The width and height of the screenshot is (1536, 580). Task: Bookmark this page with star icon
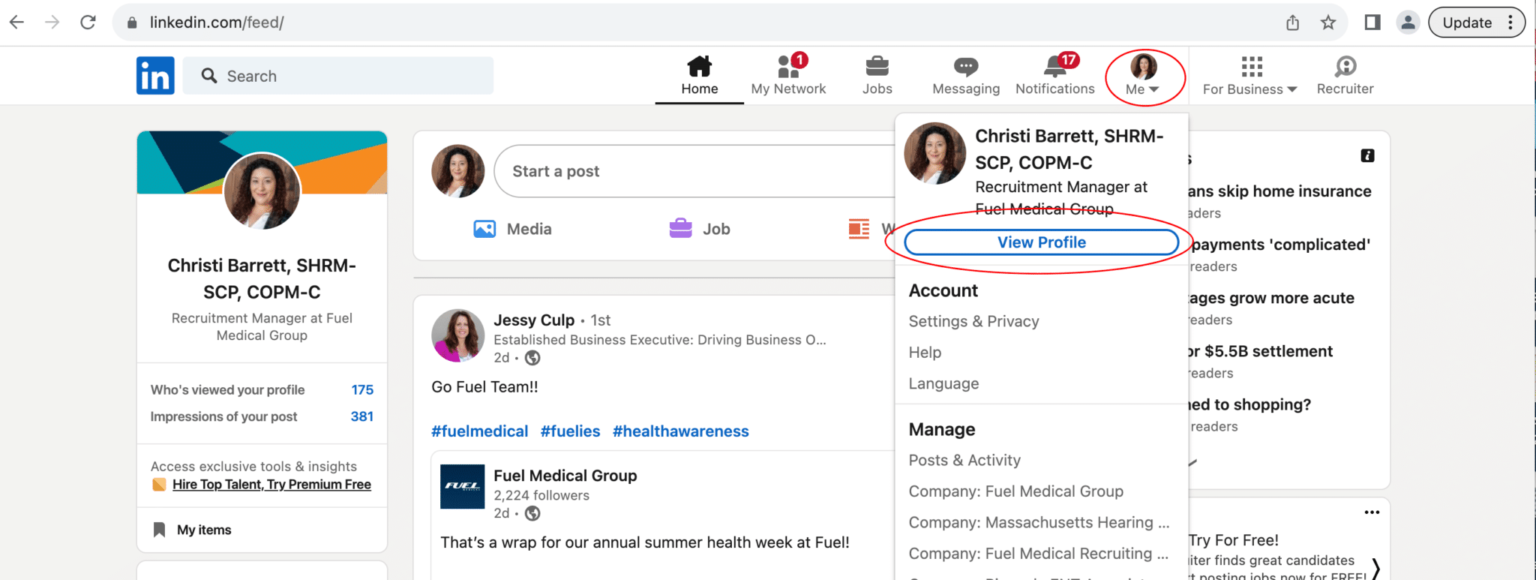click(x=1328, y=22)
